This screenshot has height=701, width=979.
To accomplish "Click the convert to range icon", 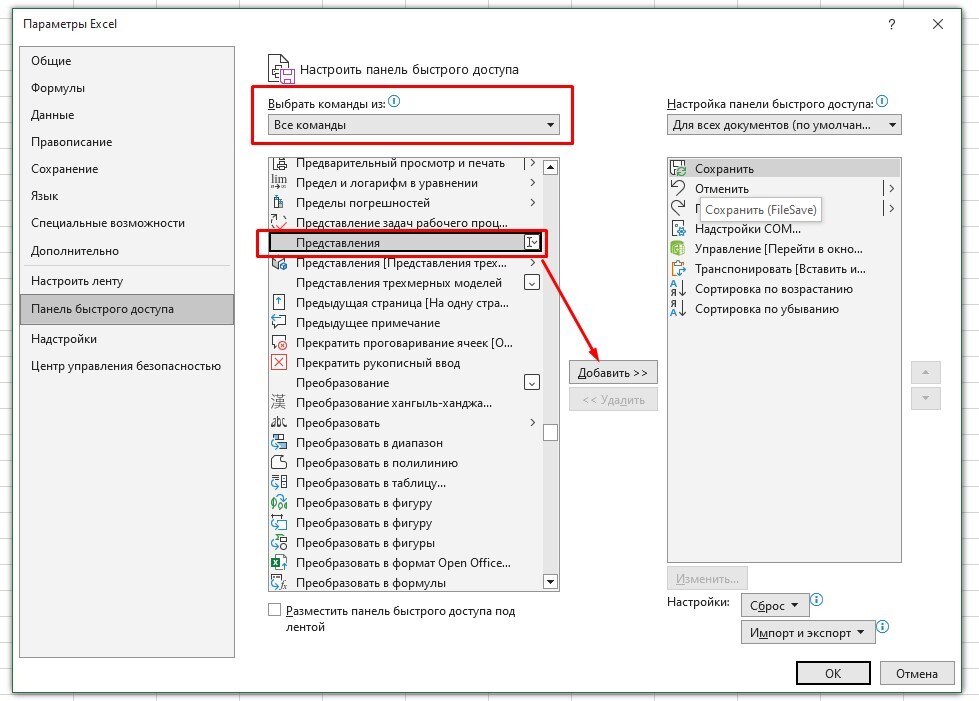I will coord(279,442).
